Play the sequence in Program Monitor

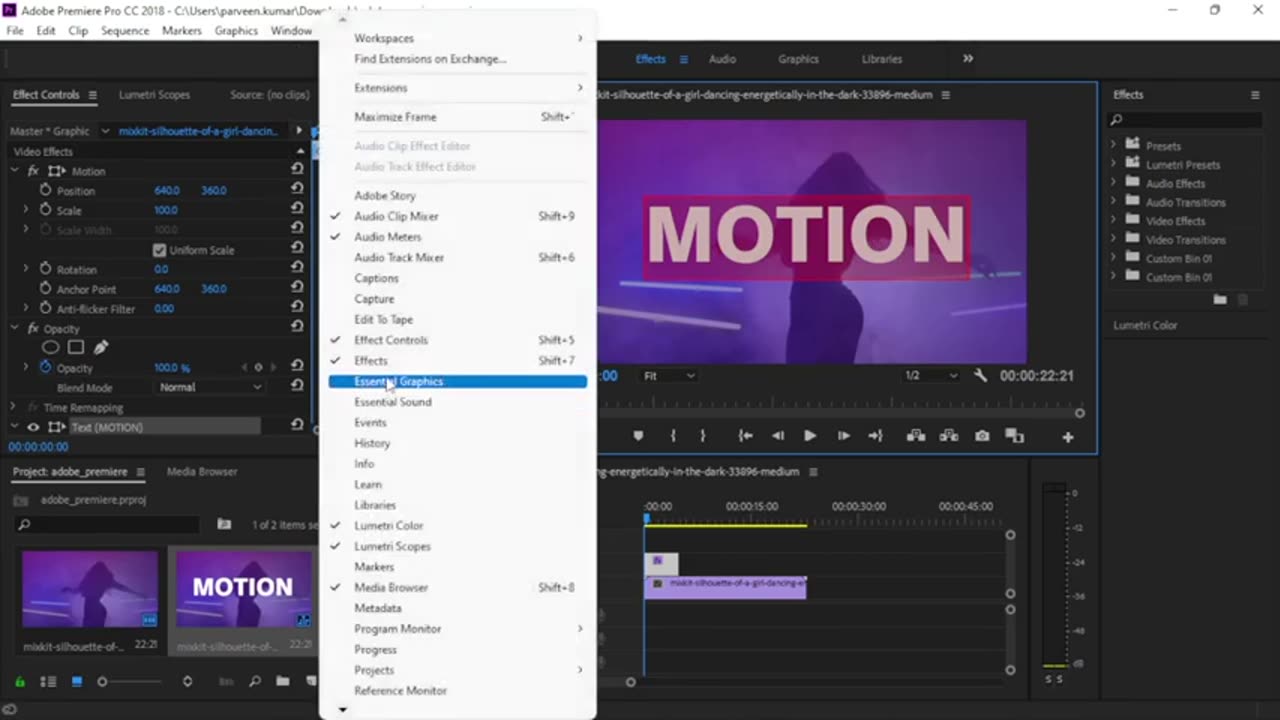[810, 436]
